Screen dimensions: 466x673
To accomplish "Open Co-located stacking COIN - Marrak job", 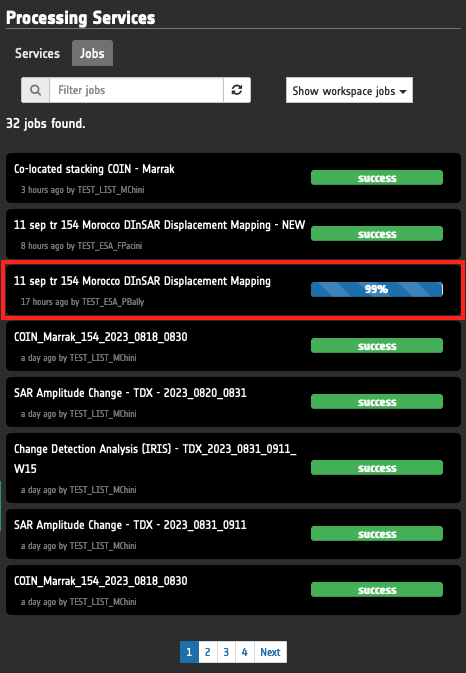I will click(x=233, y=178).
